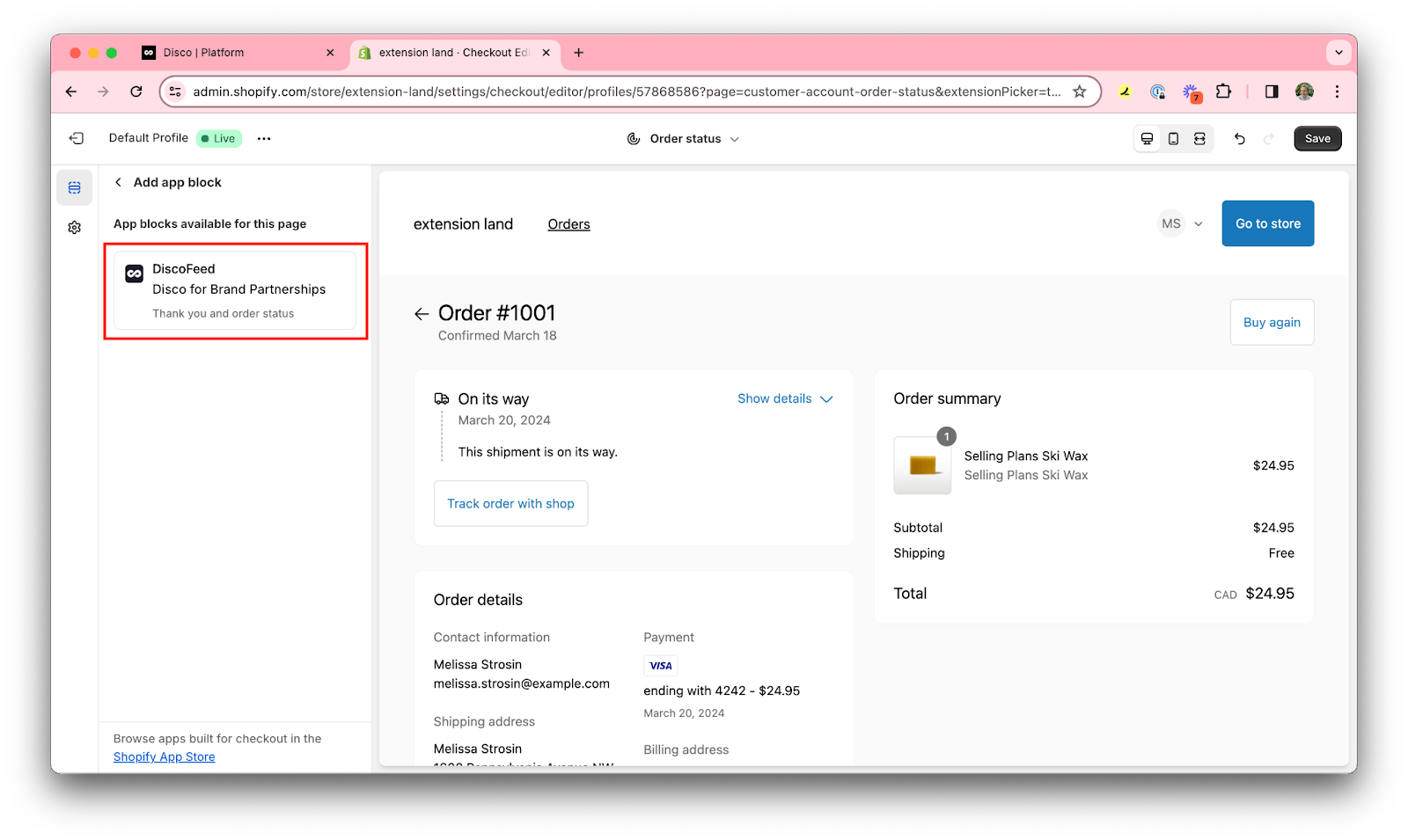Exit the checkout editor

click(x=77, y=138)
